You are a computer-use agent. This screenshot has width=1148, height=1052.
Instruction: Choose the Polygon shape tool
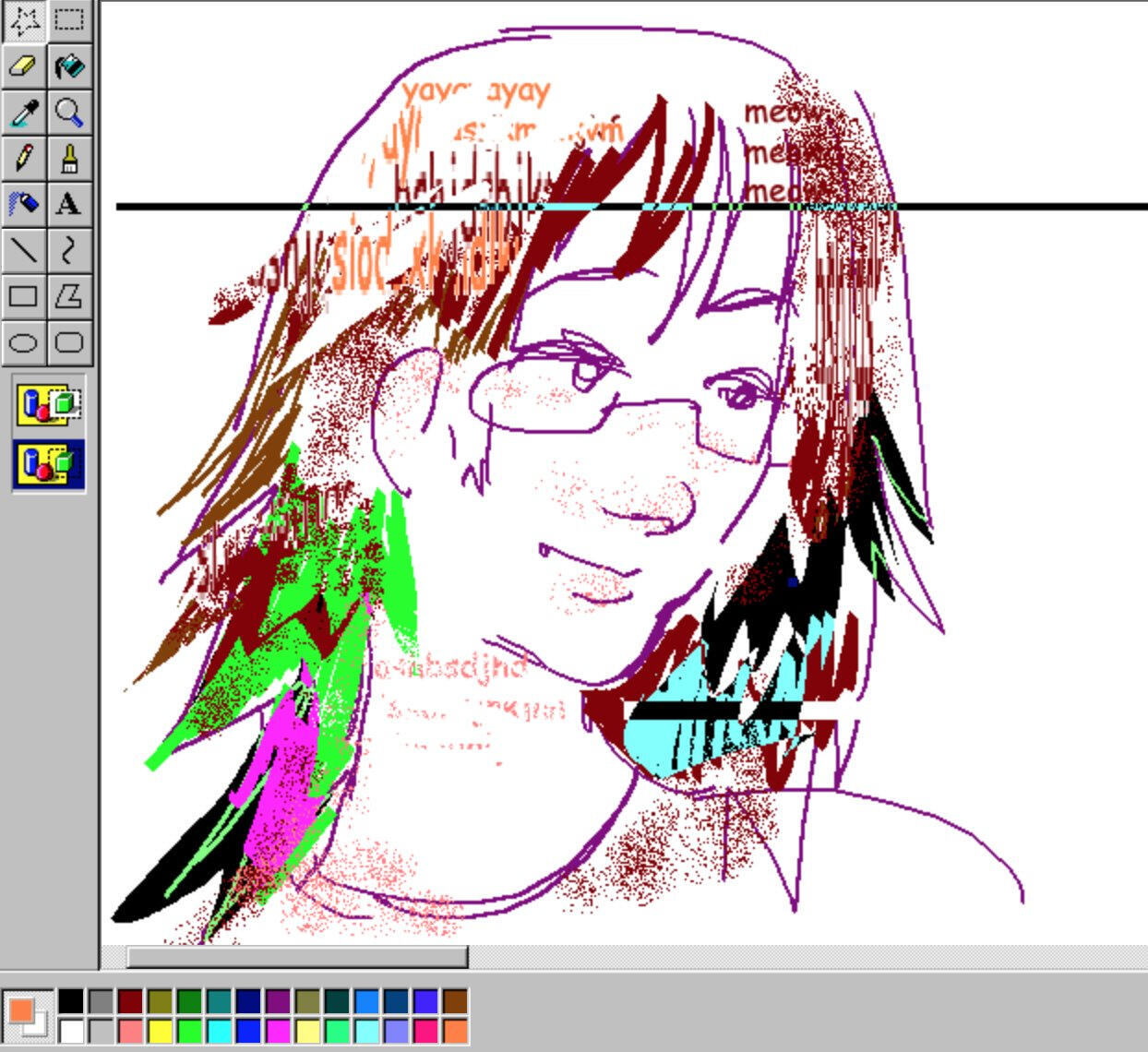(x=69, y=296)
